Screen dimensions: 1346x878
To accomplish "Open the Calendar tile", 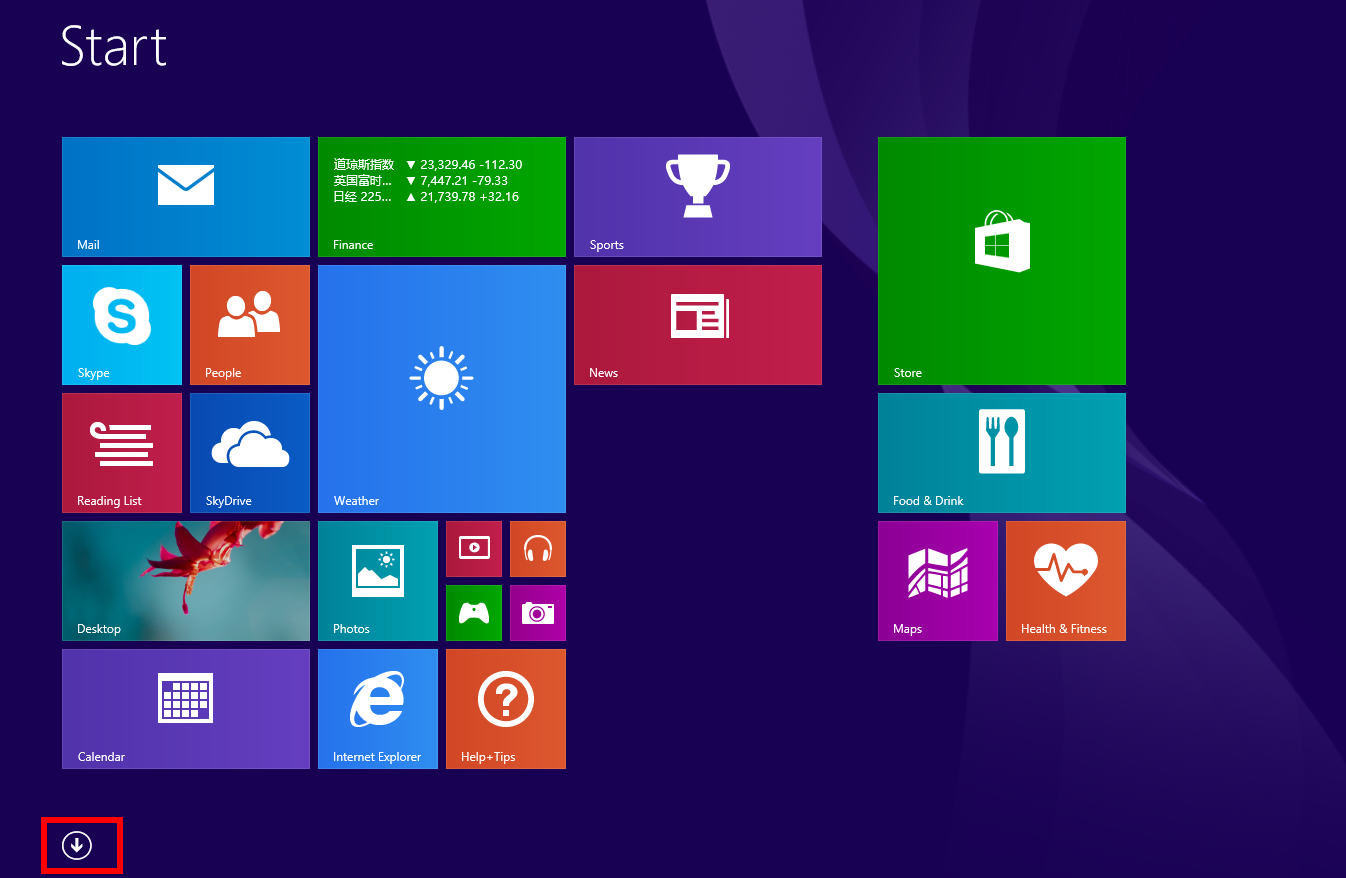I will coord(186,709).
